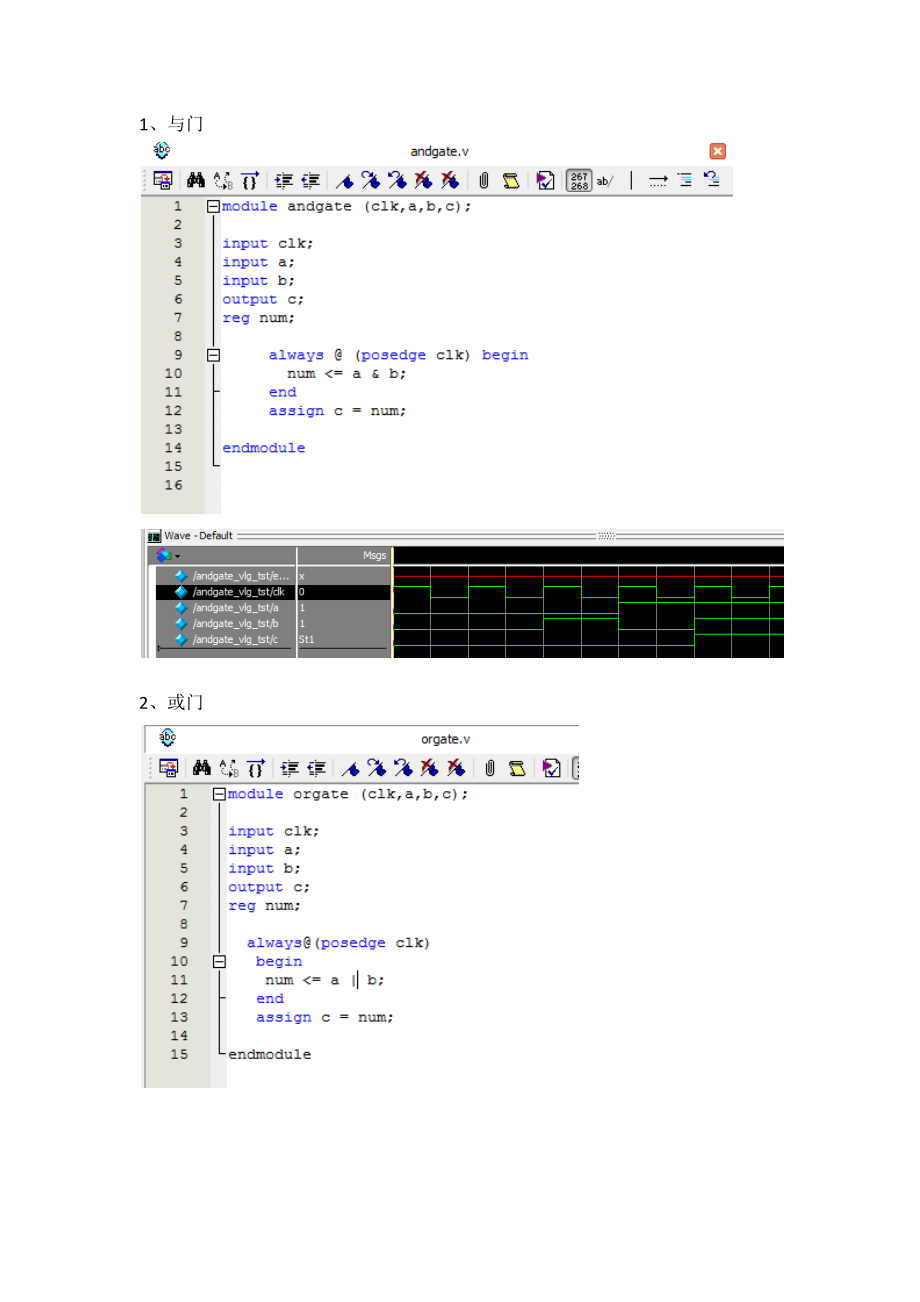The width and height of the screenshot is (920, 1302).
Task: Select the andgate.v title tab
Action: point(439,151)
